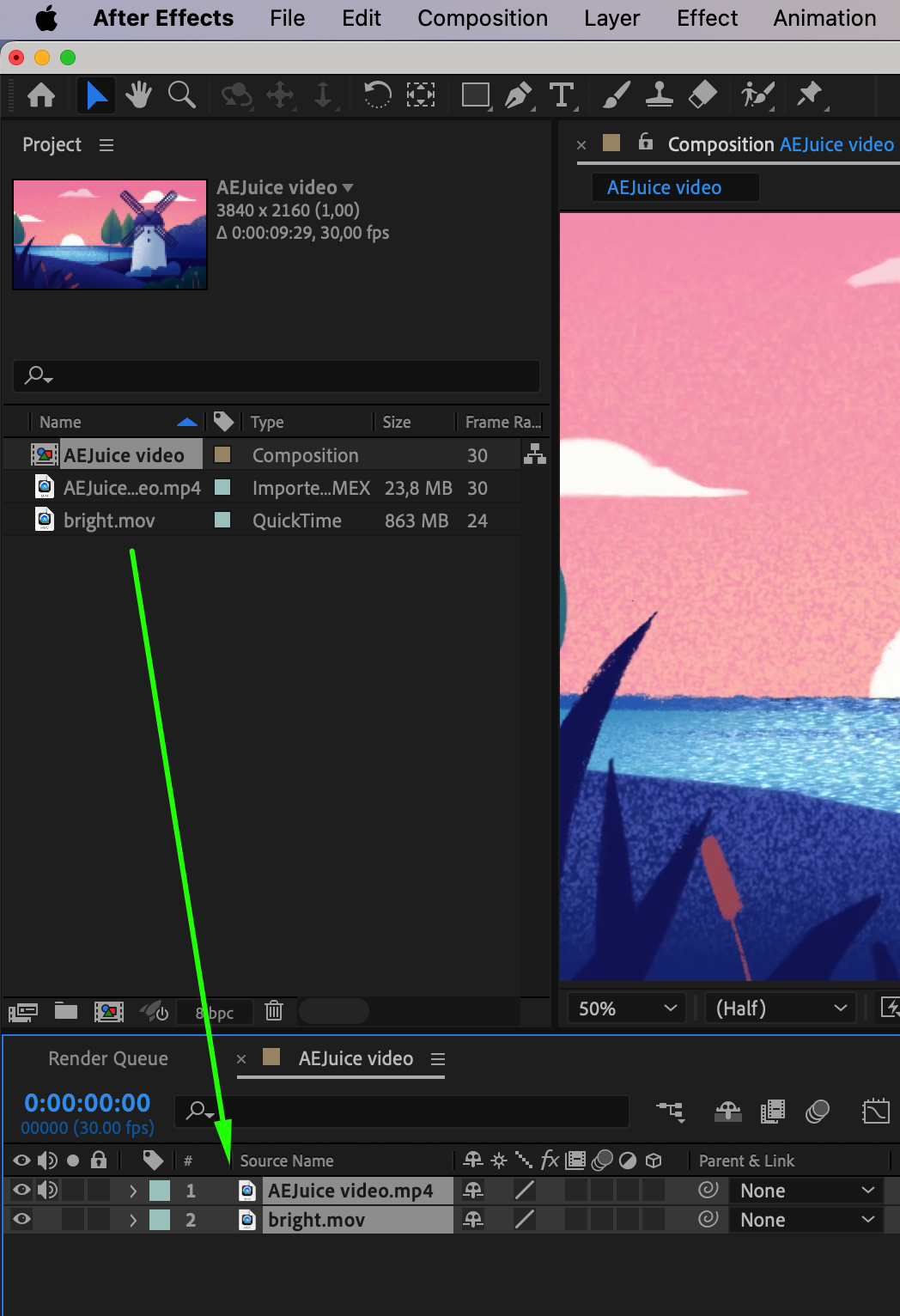Go to the Home screen icon

point(41,94)
